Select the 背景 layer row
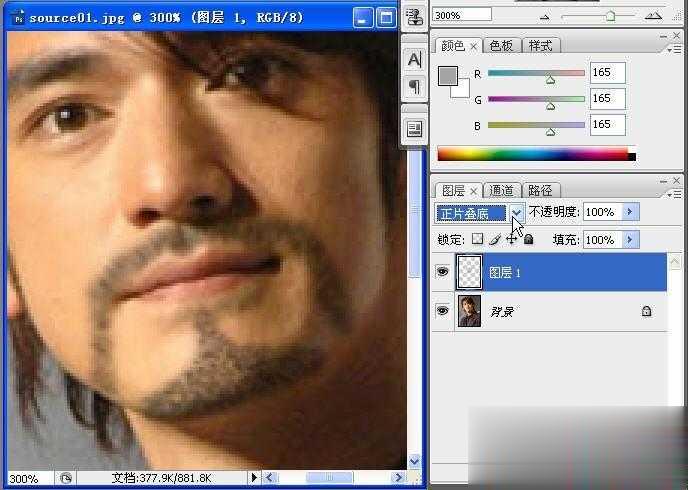 pyautogui.click(x=549, y=311)
